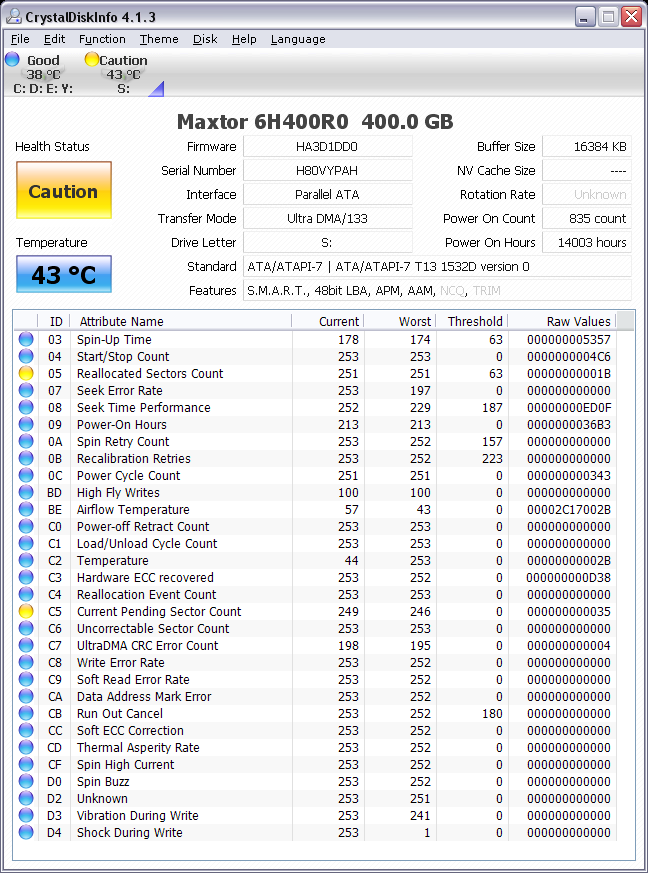This screenshot has height=873, width=648.
Task: Click the Drive Letter field S:
Action: [x=327, y=242]
